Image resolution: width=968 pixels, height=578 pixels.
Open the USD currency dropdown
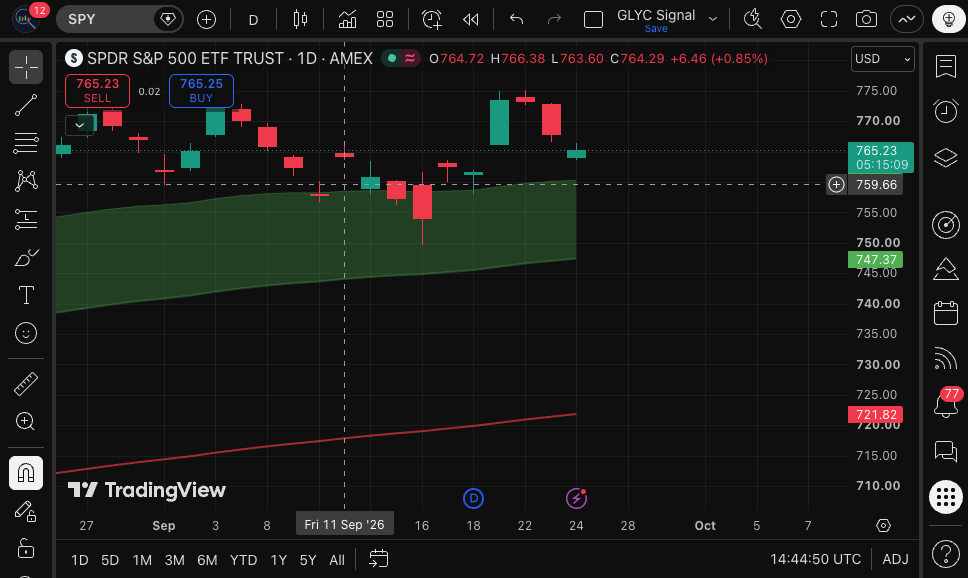click(x=883, y=59)
